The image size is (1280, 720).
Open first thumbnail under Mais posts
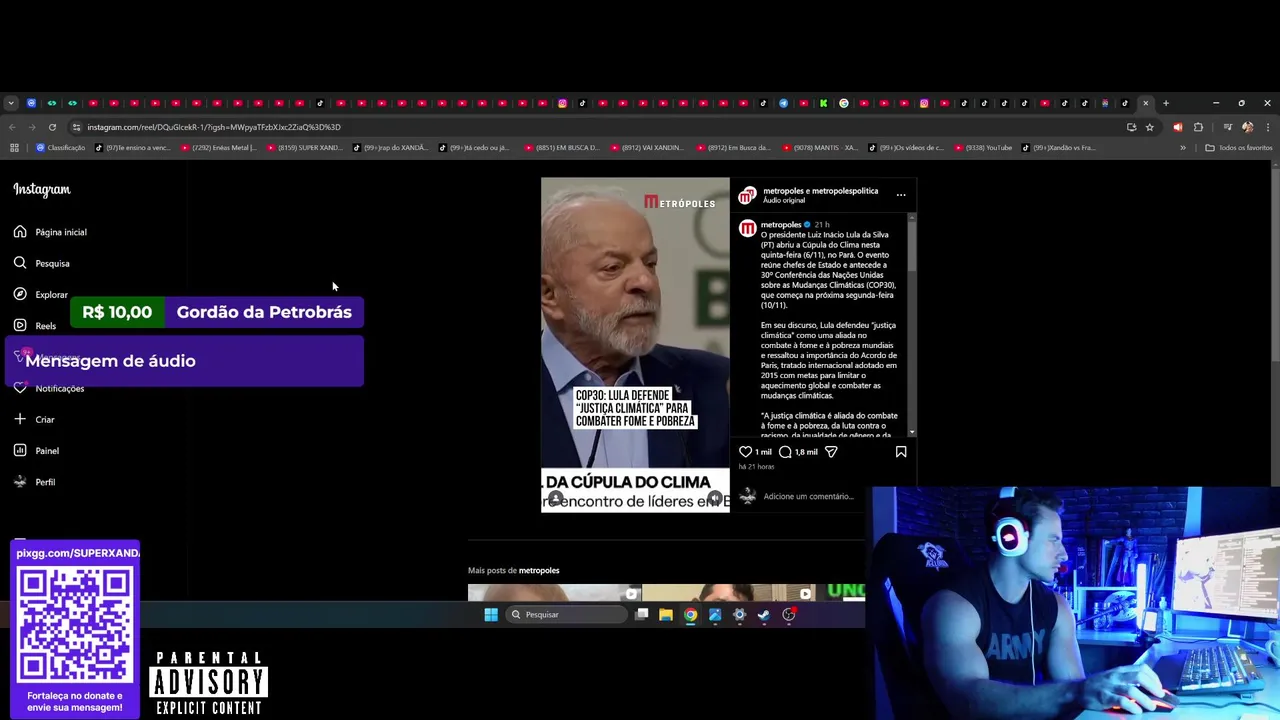click(554, 593)
